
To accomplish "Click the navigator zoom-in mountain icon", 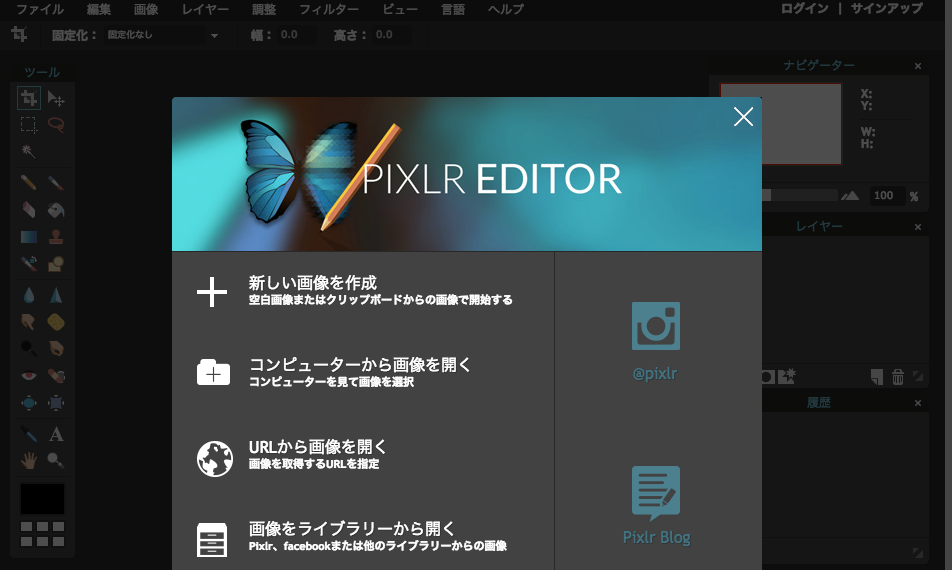I will pos(850,195).
